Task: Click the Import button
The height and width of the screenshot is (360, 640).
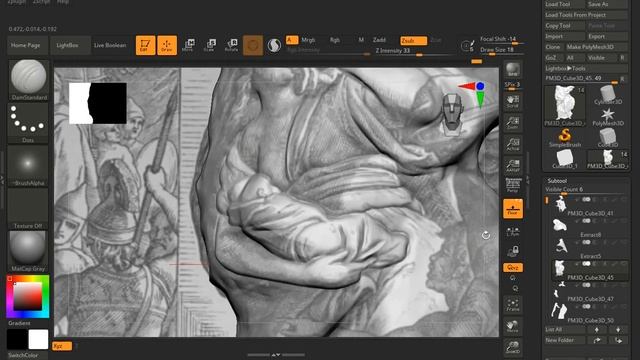Action: coord(564,36)
